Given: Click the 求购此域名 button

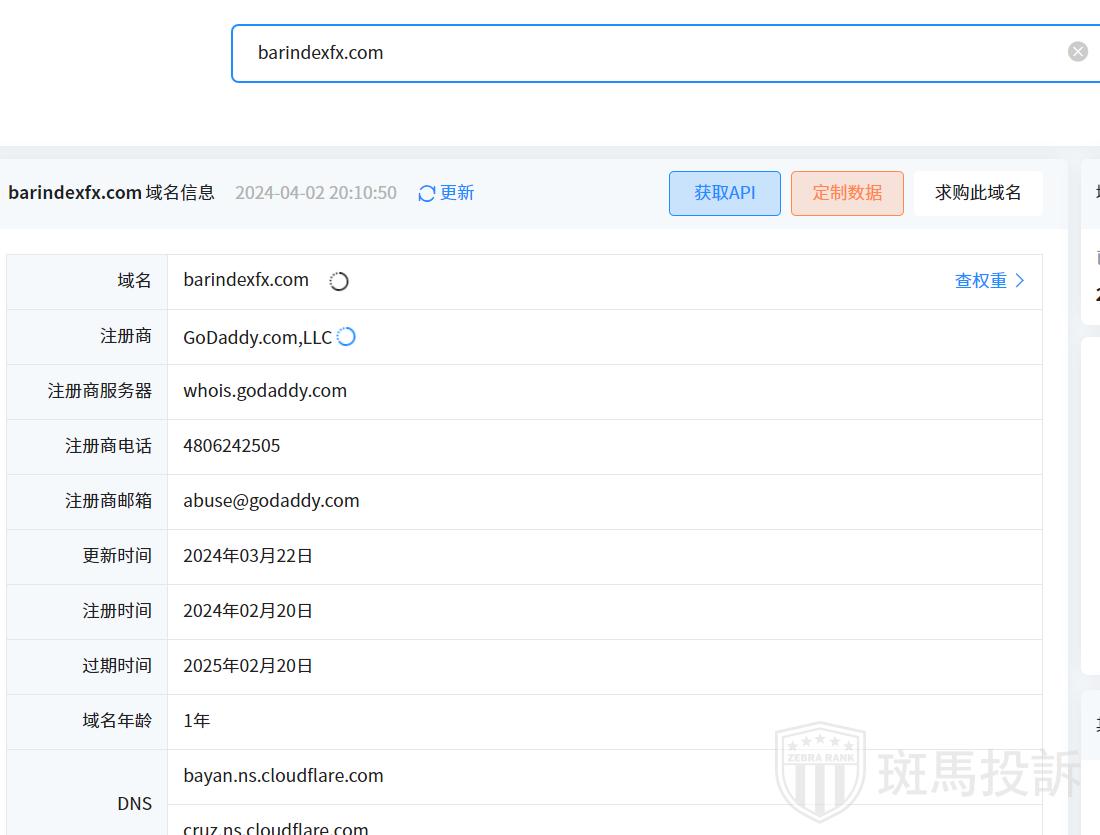Looking at the screenshot, I should coord(977,193).
